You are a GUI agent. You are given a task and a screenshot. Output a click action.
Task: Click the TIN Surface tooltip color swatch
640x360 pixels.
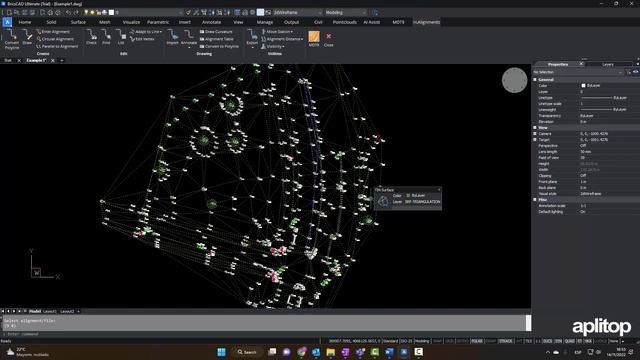(408, 196)
